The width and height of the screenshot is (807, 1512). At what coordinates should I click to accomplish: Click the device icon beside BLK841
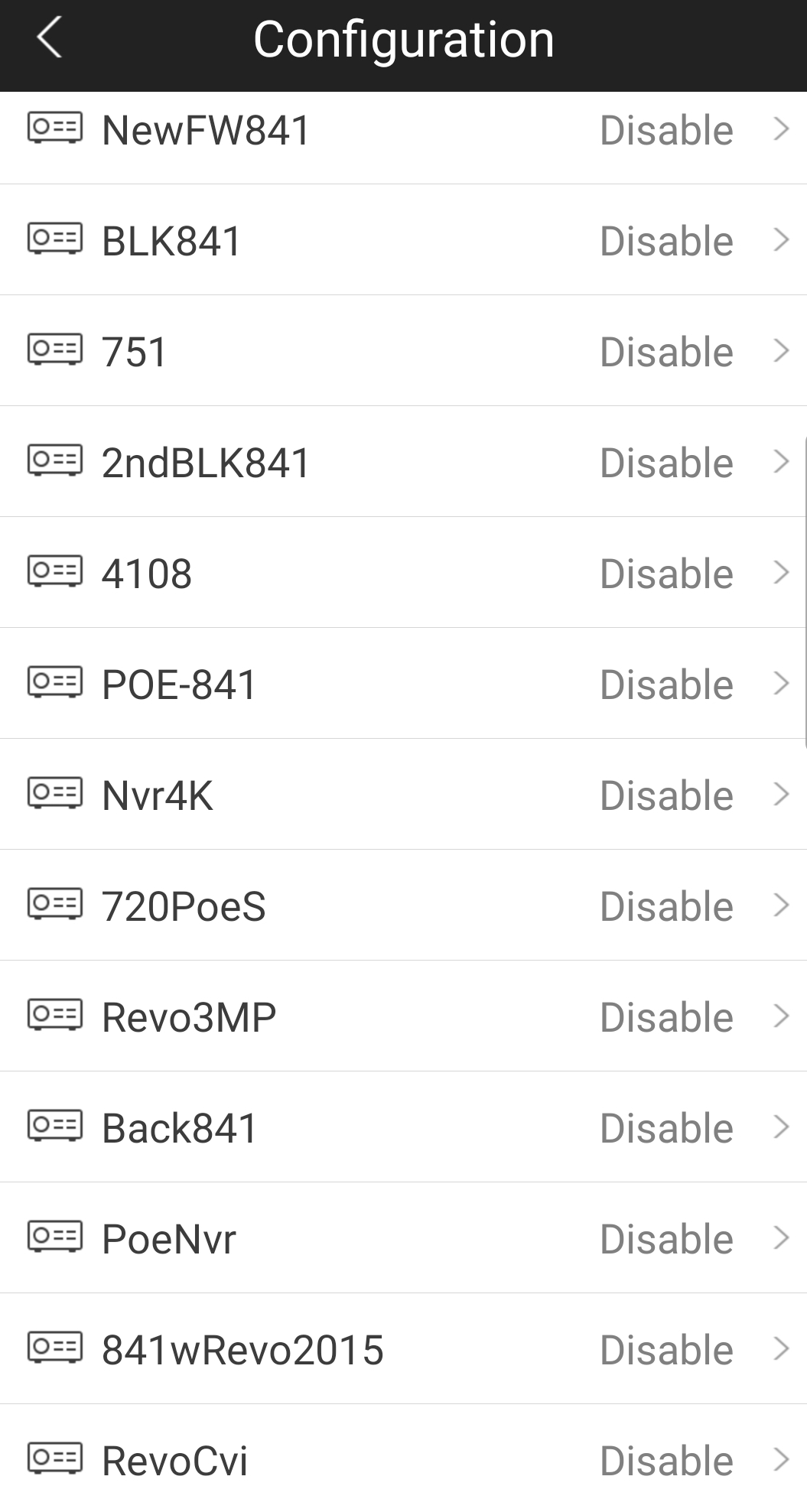click(x=55, y=239)
